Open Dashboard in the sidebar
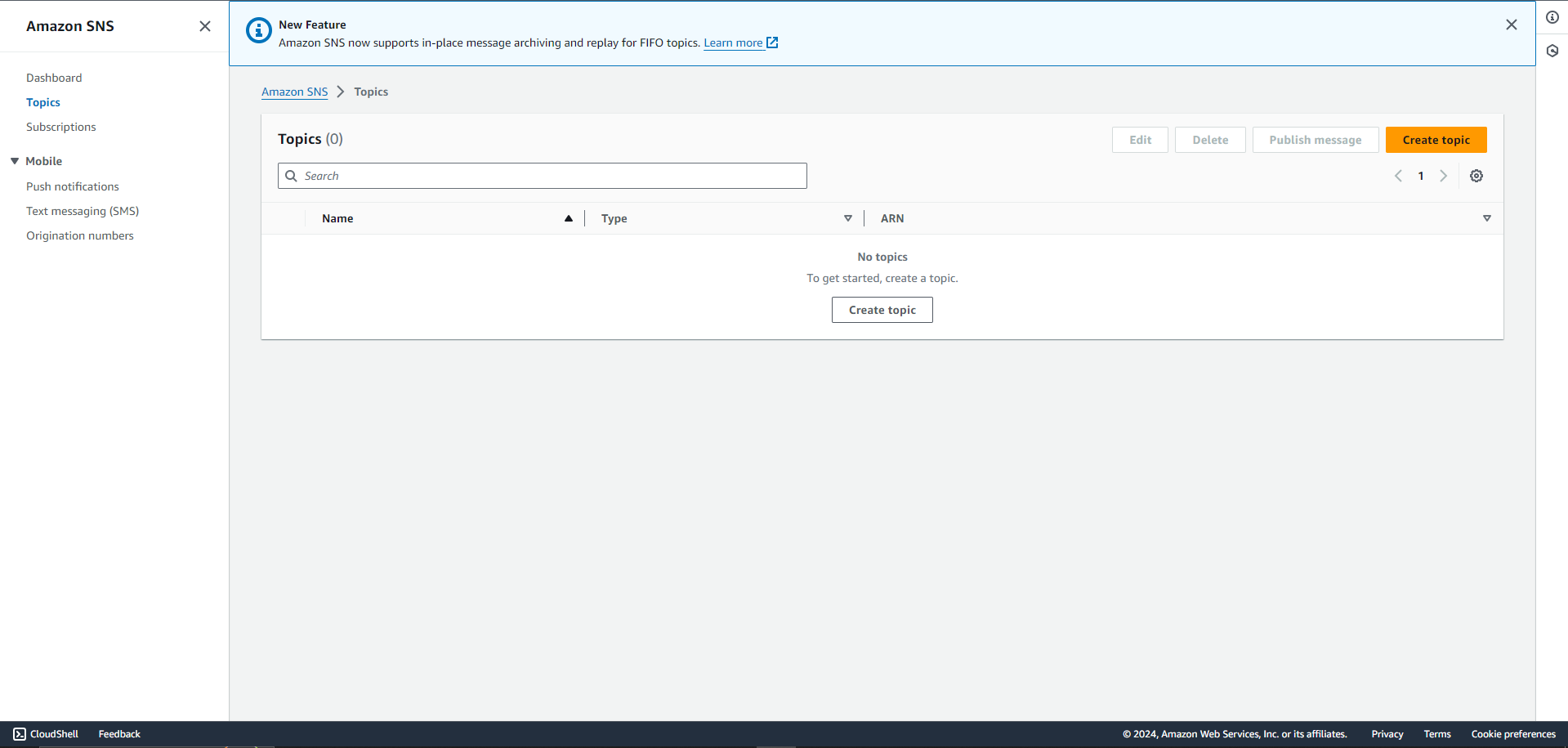1568x748 pixels. coord(54,78)
